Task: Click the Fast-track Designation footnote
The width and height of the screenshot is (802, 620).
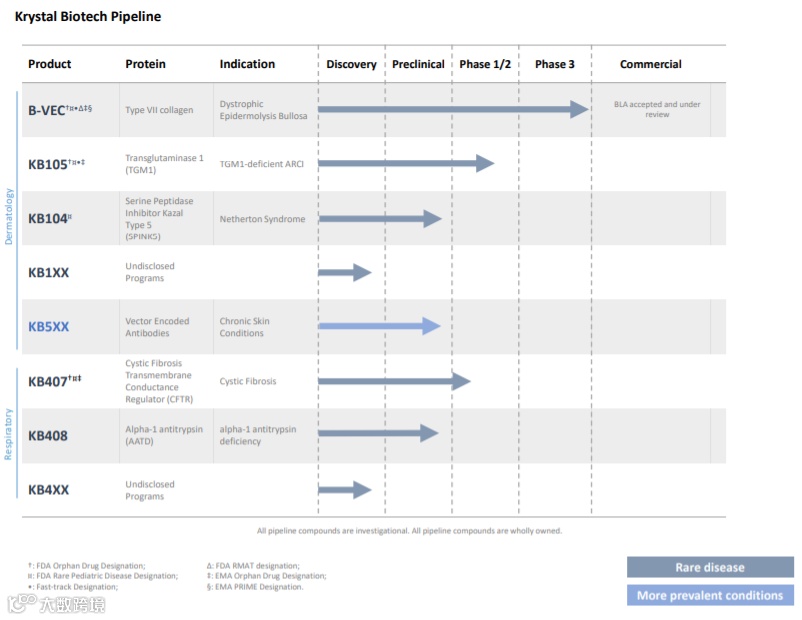Action: pyautogui.click(x=73, y=587)
